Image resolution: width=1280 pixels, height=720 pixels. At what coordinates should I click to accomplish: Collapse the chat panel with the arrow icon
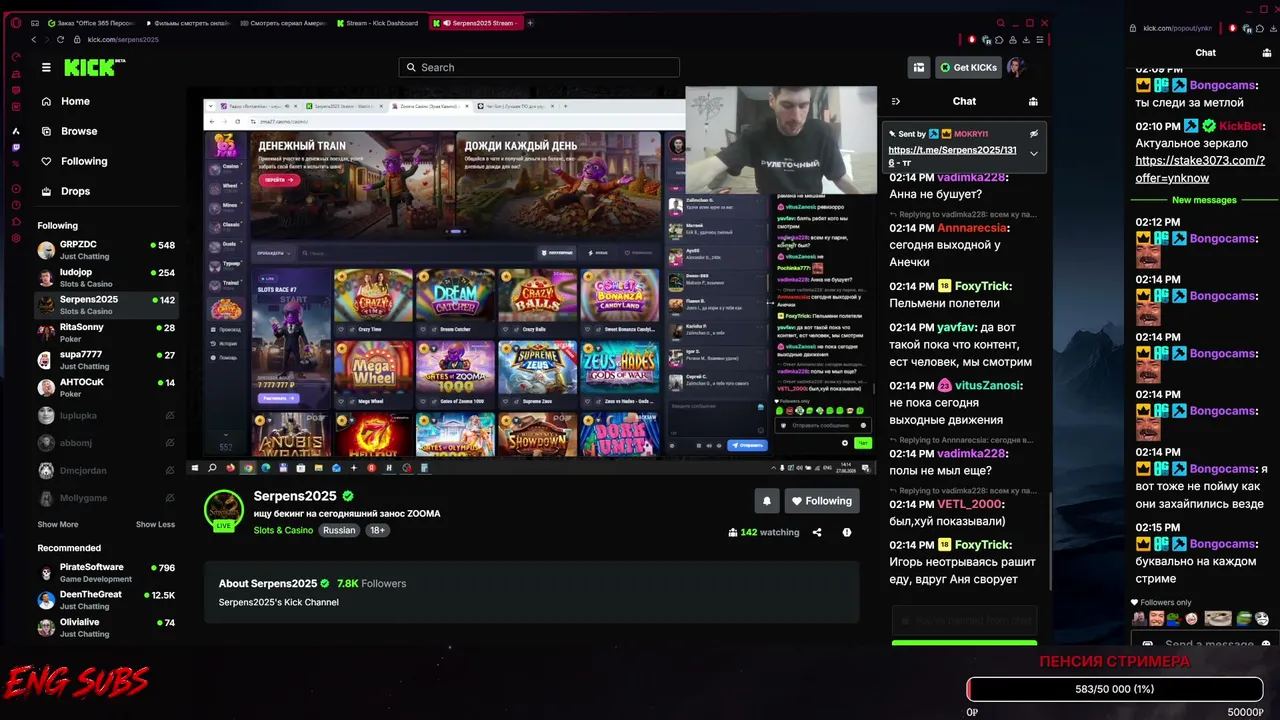click(896, 101)
